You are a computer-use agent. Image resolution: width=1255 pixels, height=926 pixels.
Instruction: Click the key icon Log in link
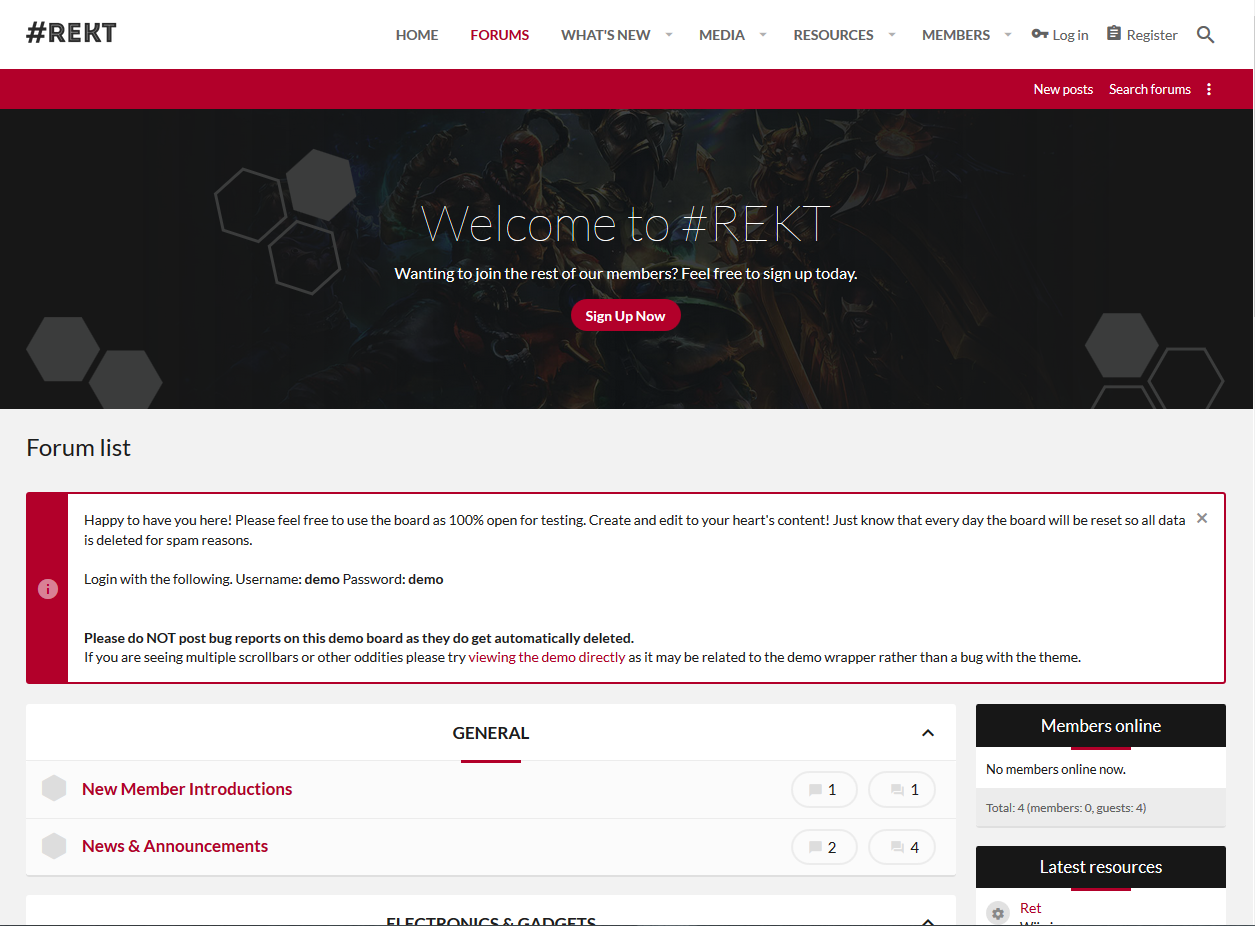1060,35
